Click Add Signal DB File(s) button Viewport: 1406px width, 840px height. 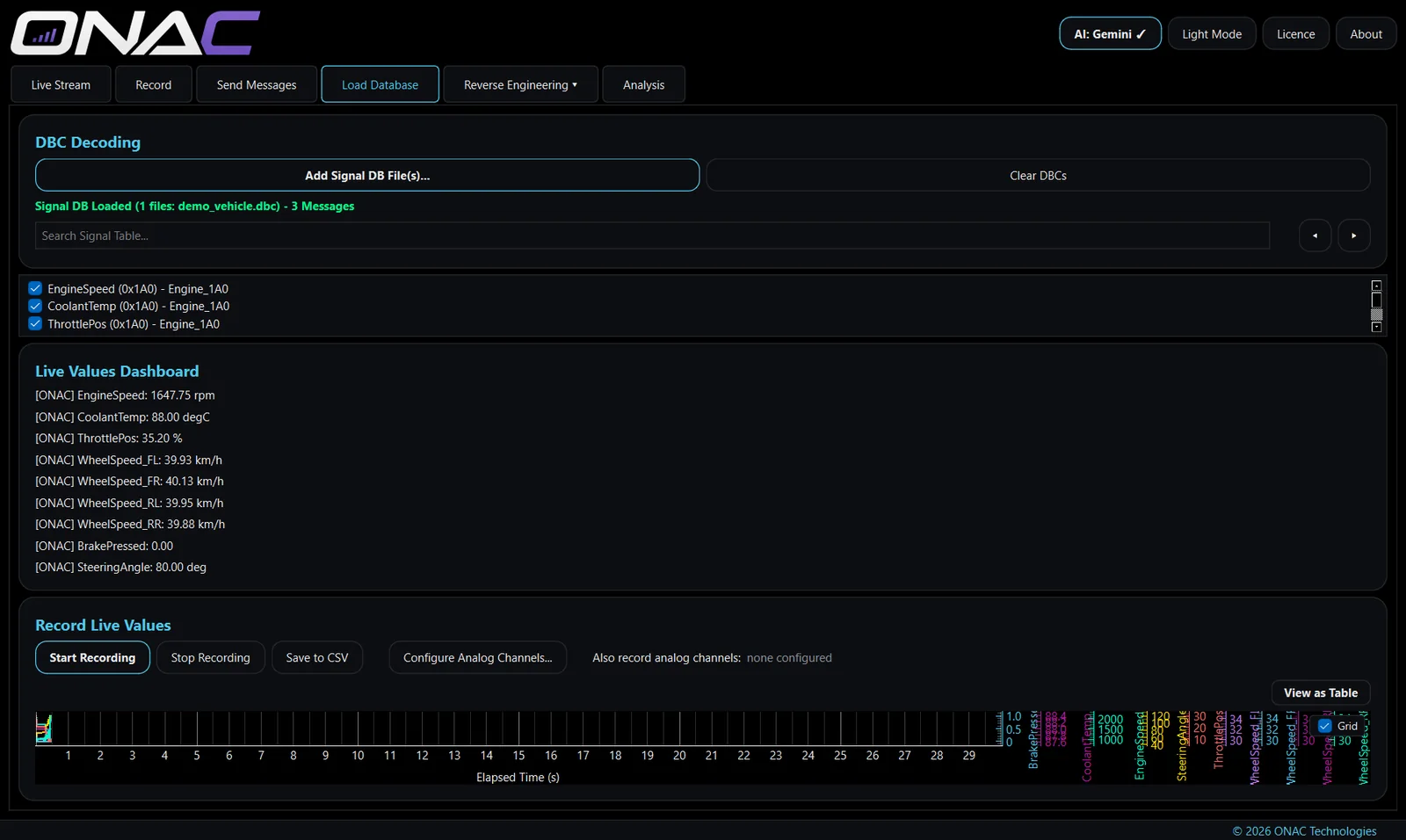click(x=367, y=175)
